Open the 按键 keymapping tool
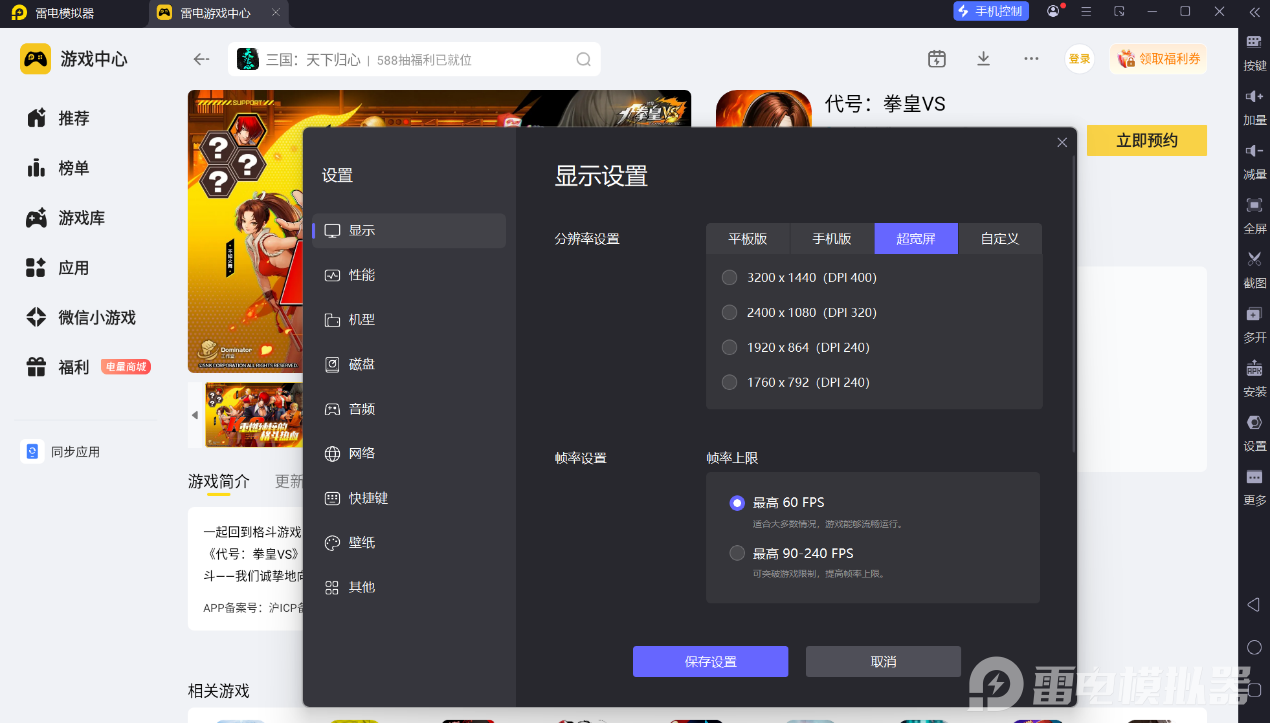Image resolution: width=1270 pixels, height=723 pixels. [1254, 52]
